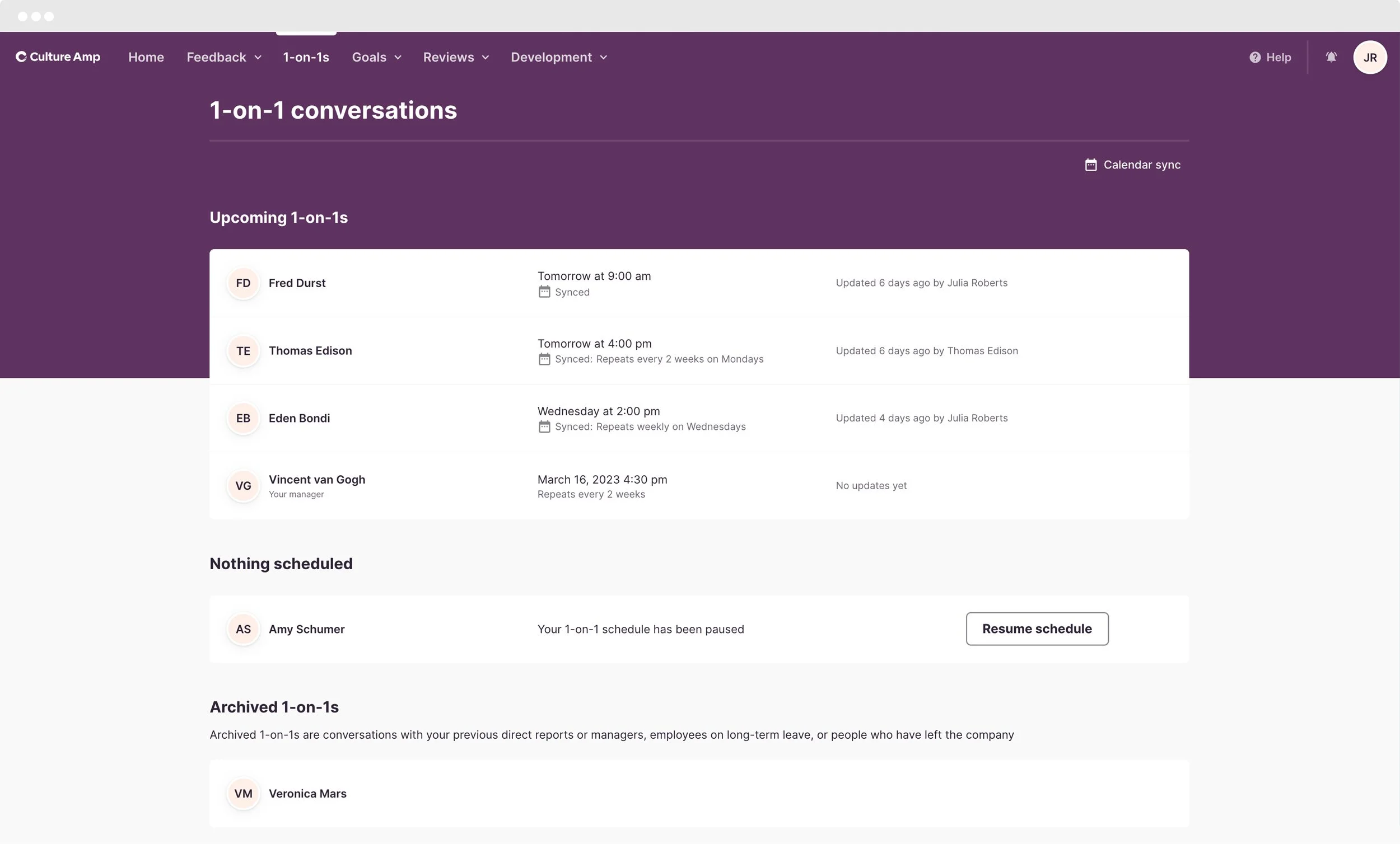Open the JR user avatar menu
Image resolution: width=1400 pixels, height=844 pixels.
pos(1370,57)
